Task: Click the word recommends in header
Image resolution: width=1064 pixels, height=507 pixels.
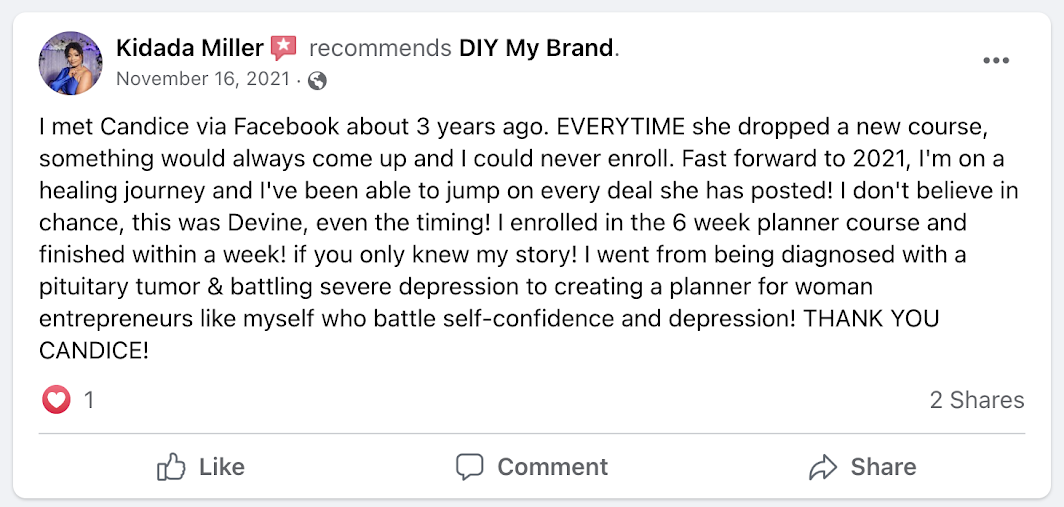Action: pos(380,48)
